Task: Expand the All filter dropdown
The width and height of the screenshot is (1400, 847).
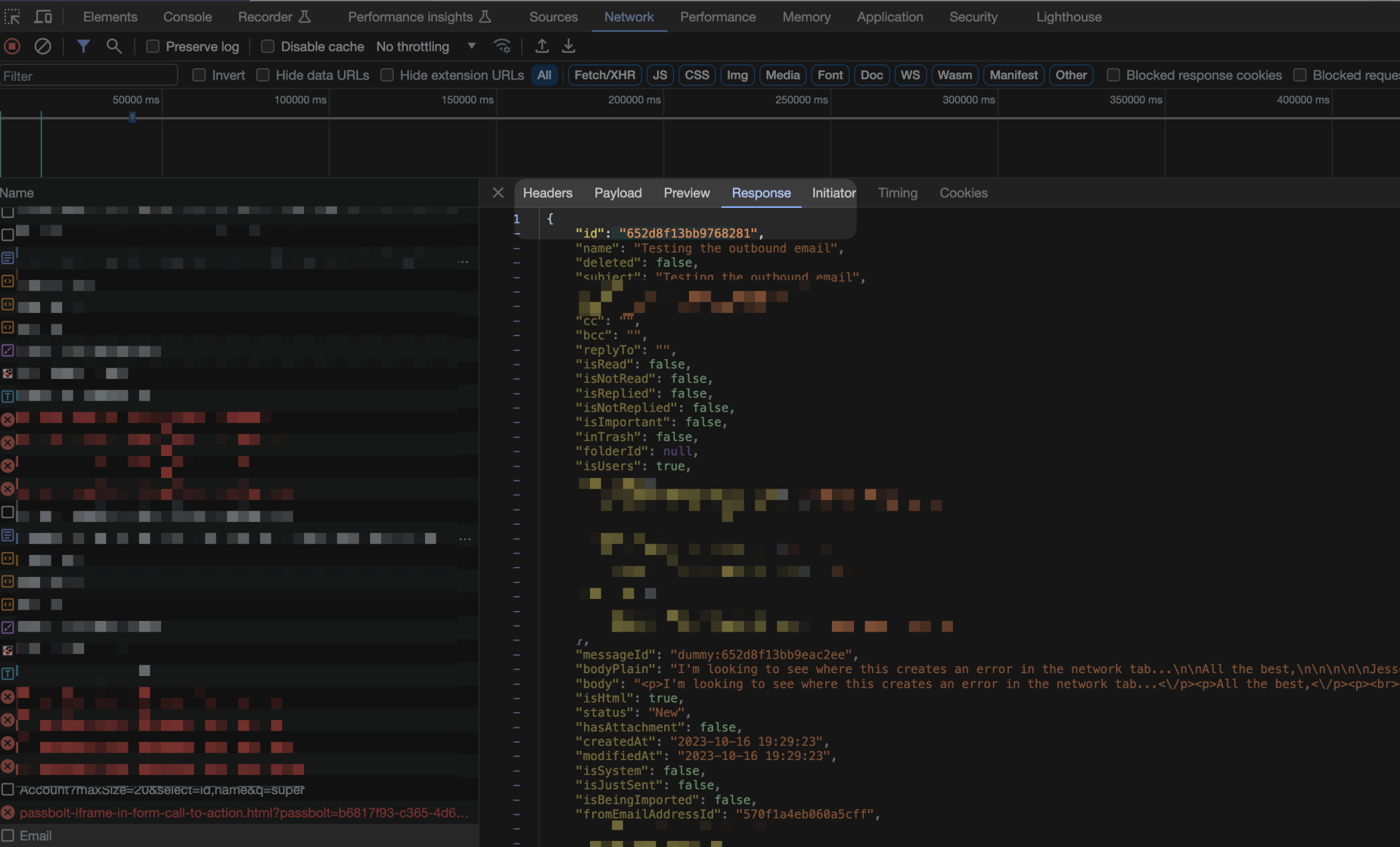Action: pos(545,75)
